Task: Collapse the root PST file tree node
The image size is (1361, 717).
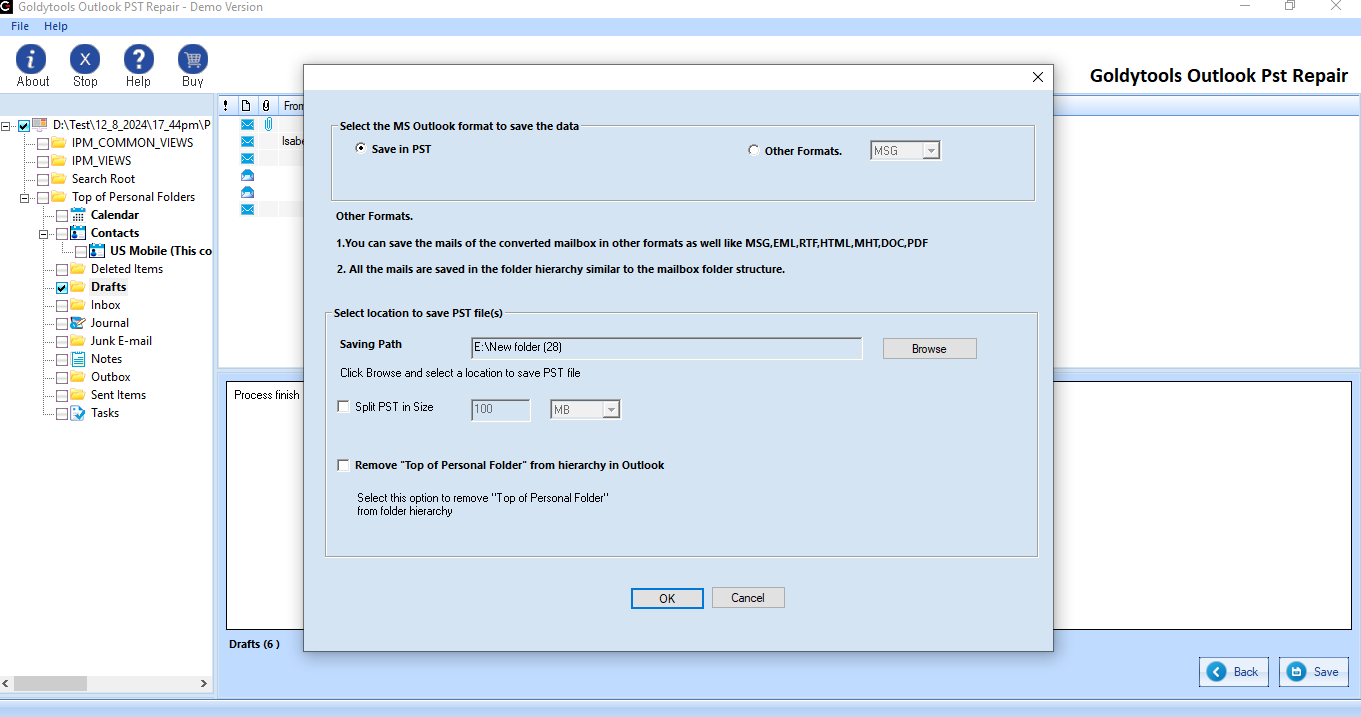Action: (7, 126)
